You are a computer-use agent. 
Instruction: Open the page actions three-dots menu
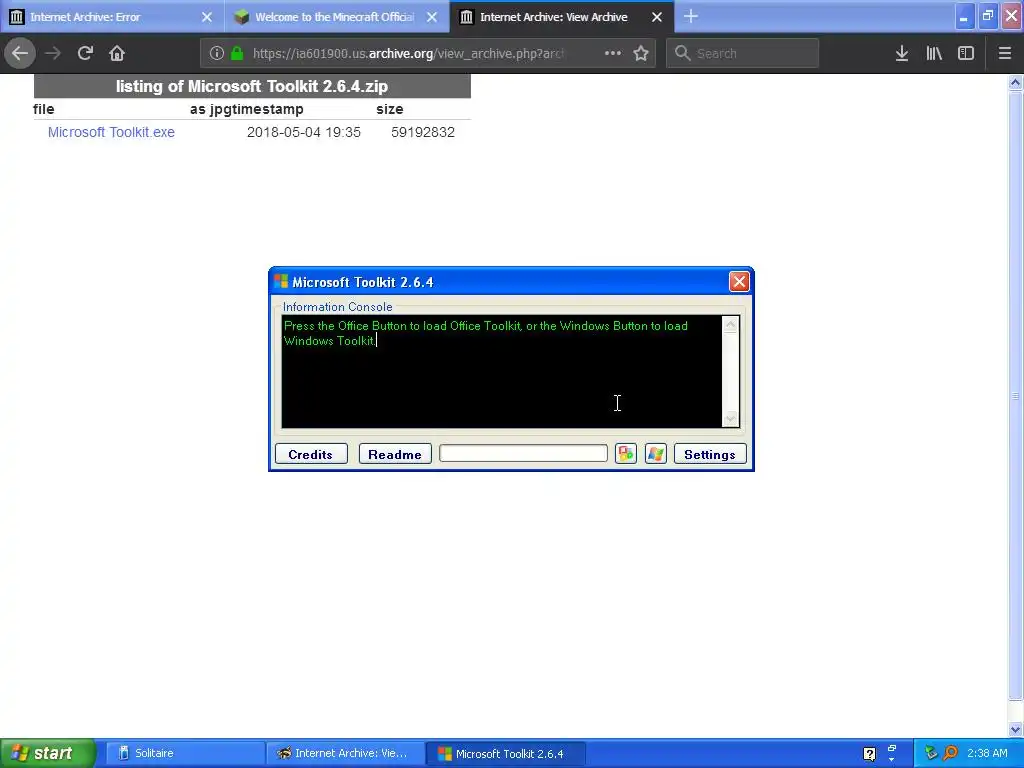[613, 53]
